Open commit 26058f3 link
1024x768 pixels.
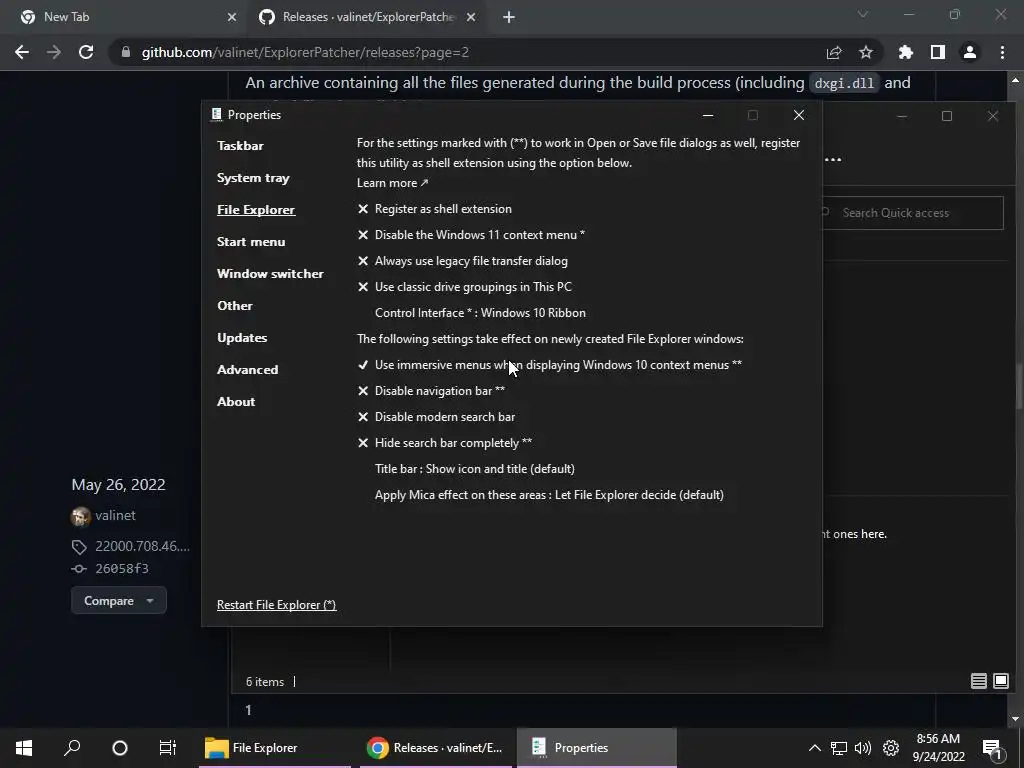(x=122, y=568)
